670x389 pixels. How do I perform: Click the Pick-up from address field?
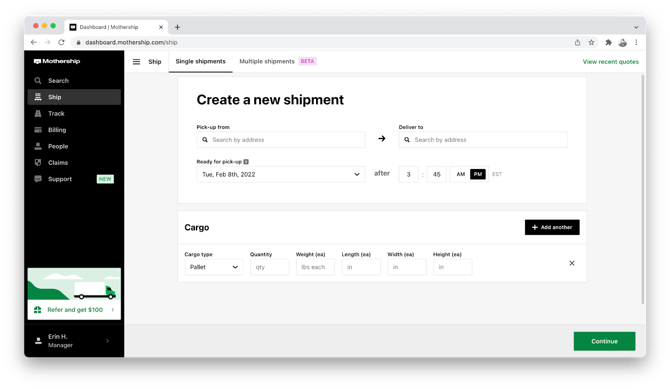[281, 140]
